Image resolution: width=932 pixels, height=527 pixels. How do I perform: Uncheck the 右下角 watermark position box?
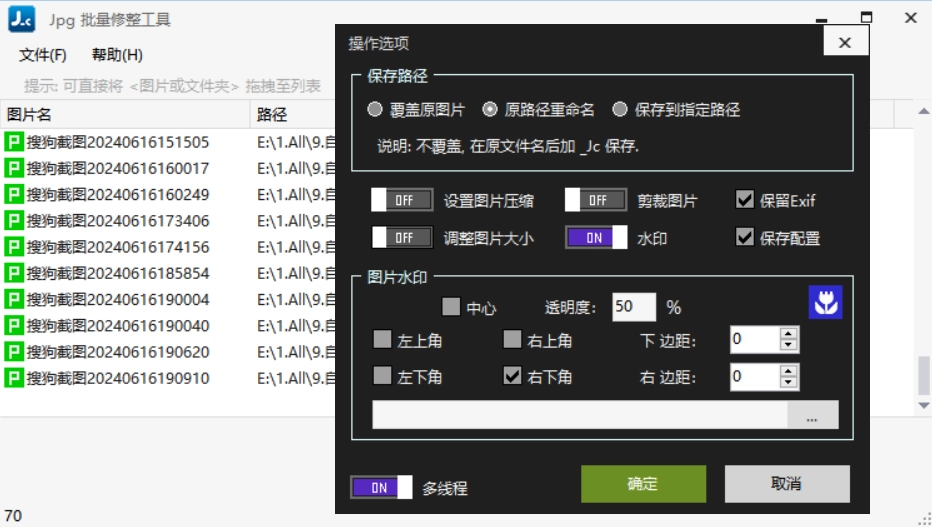pyautogui.click(x=512, y=375)
